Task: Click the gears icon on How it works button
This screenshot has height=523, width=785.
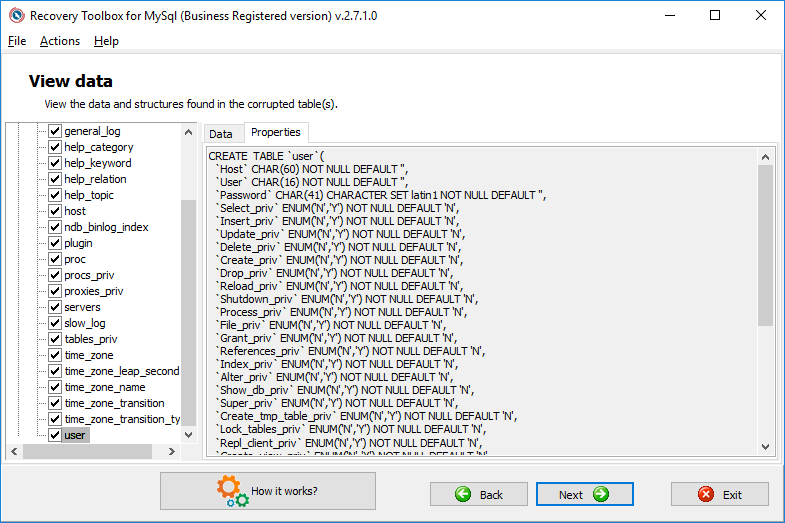Action: [232, 491]
